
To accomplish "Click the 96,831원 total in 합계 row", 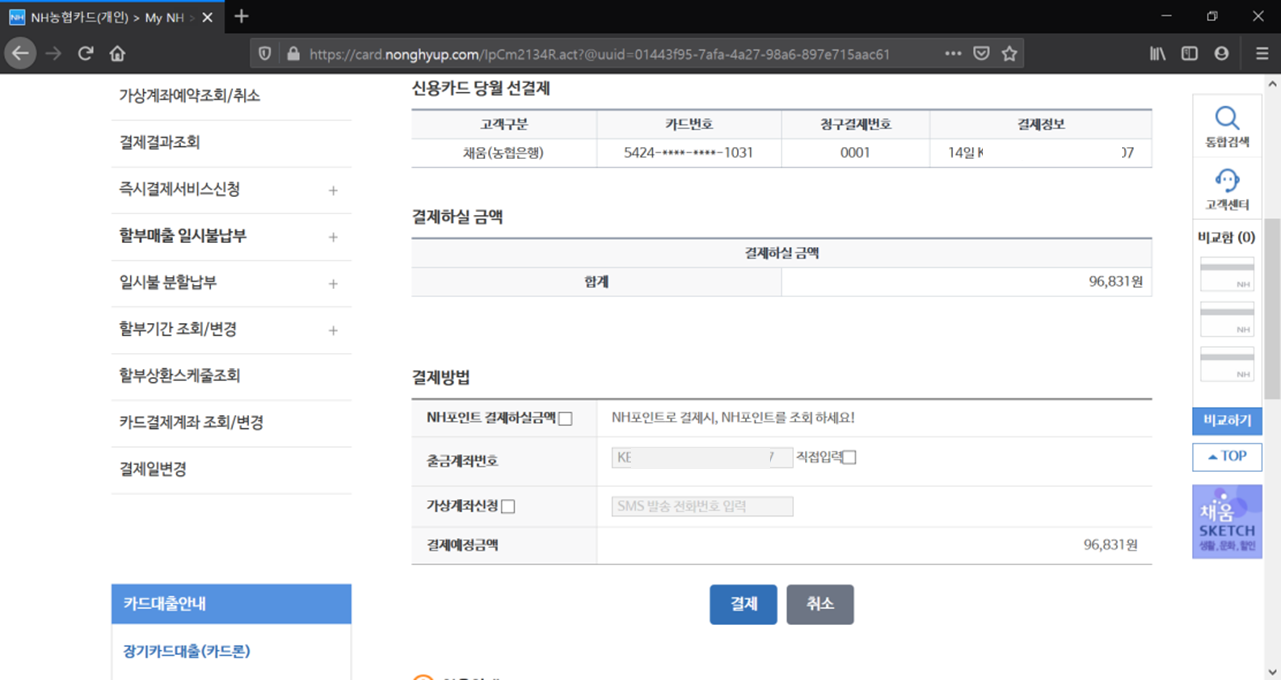I will 1114,282.
